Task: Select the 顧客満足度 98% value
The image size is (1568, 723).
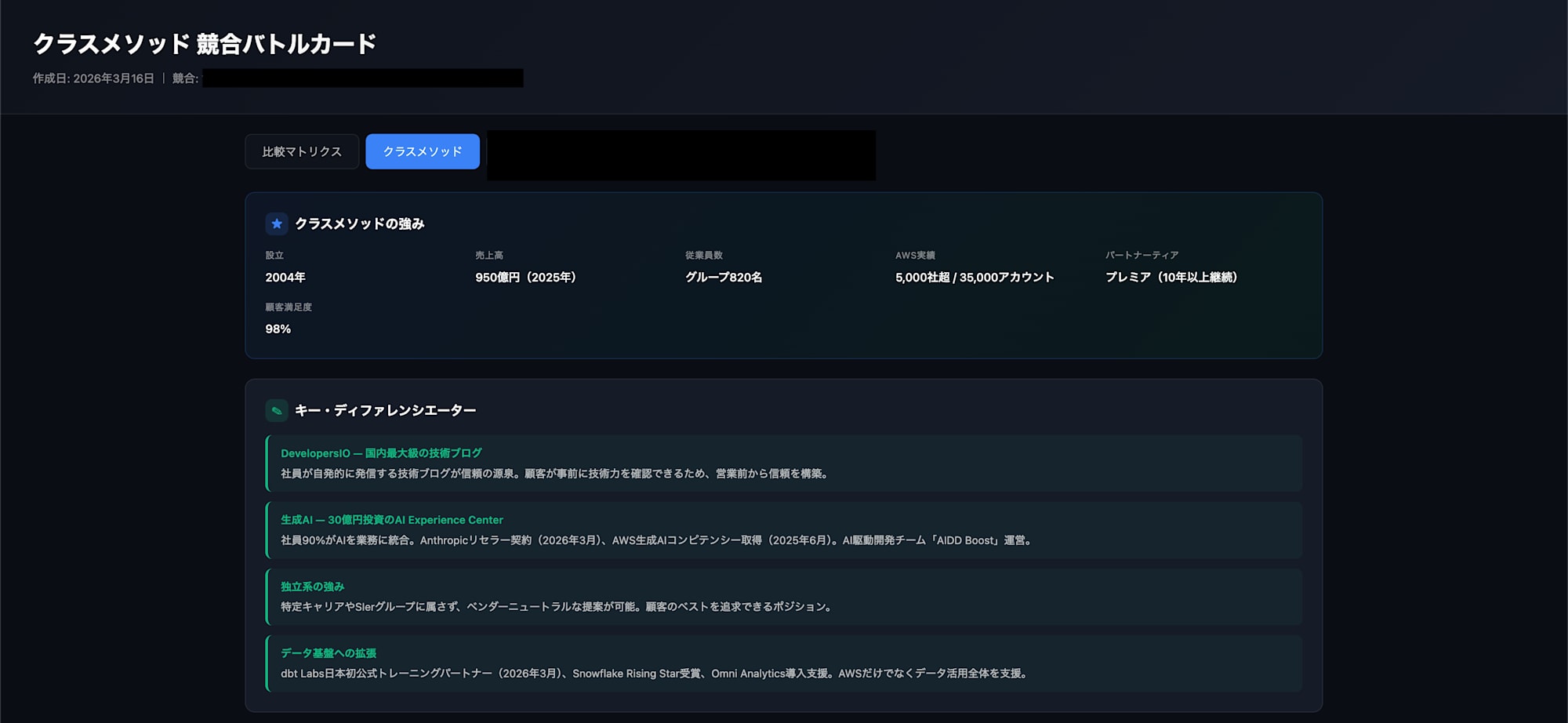Action: tap(278, 329)
